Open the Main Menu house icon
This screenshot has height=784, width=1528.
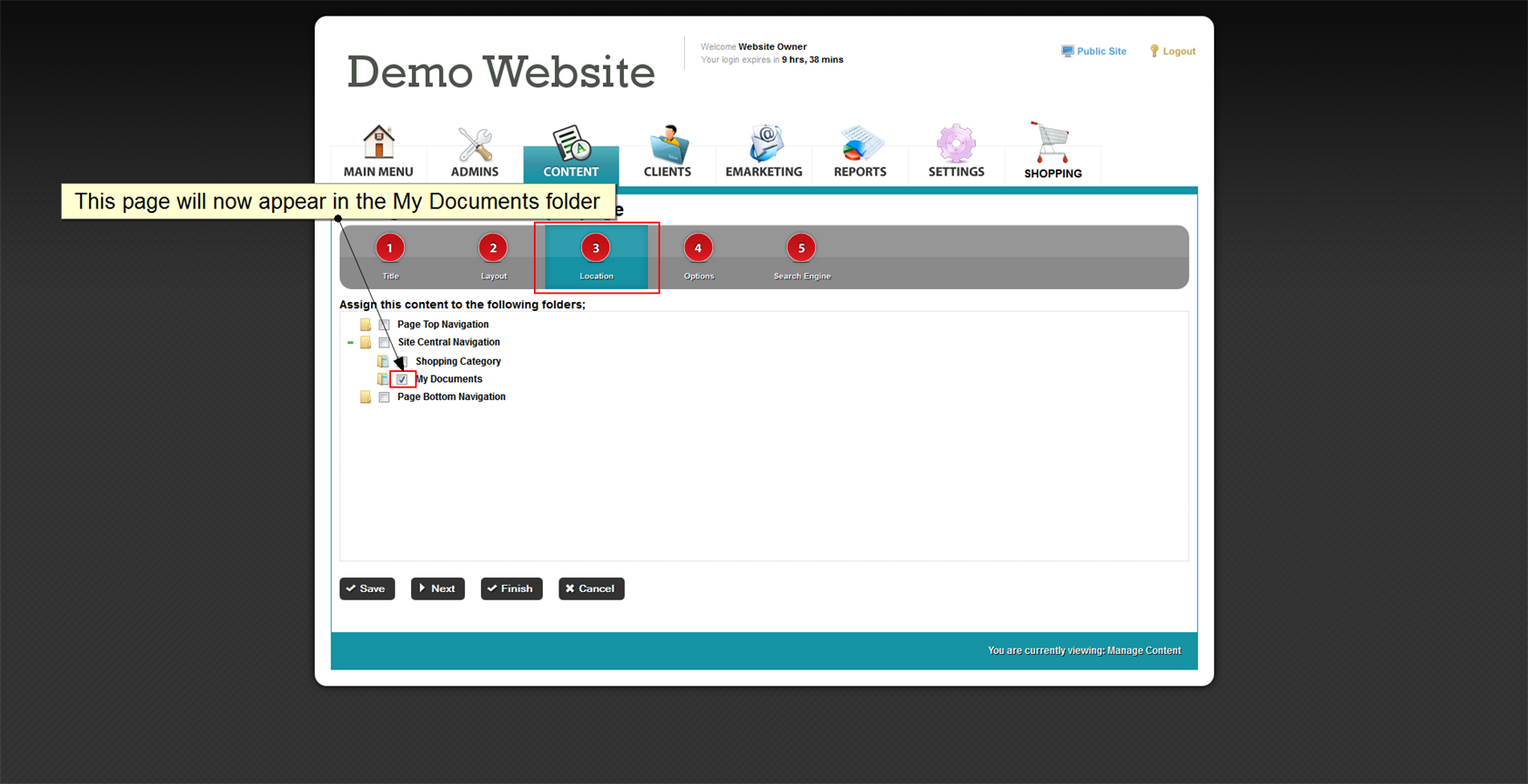coord(378,143)
